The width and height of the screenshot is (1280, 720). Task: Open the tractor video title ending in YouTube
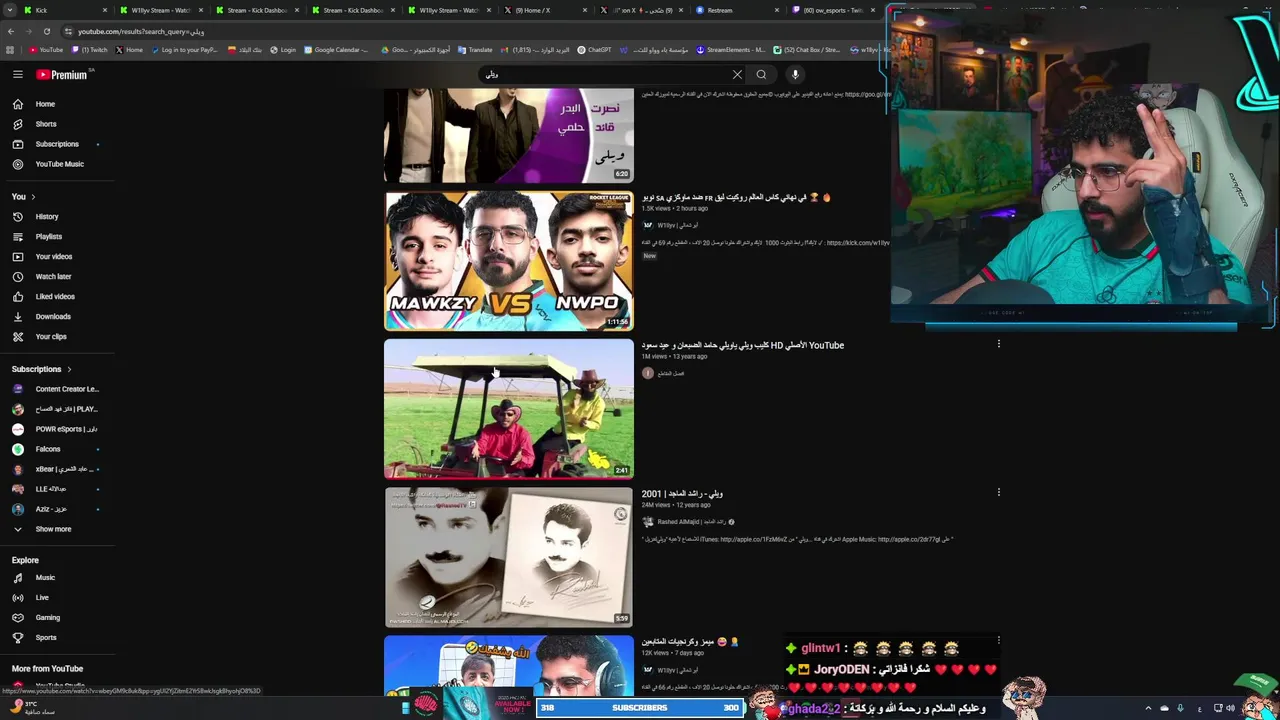pos(743,346)
